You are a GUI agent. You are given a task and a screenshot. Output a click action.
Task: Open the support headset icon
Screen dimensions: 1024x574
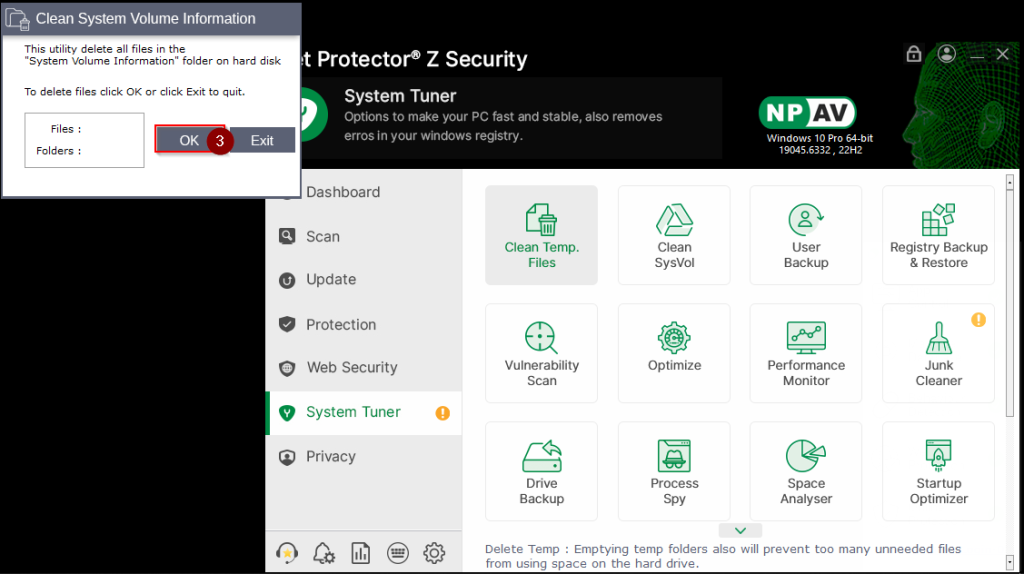click(x=287, y=552)
